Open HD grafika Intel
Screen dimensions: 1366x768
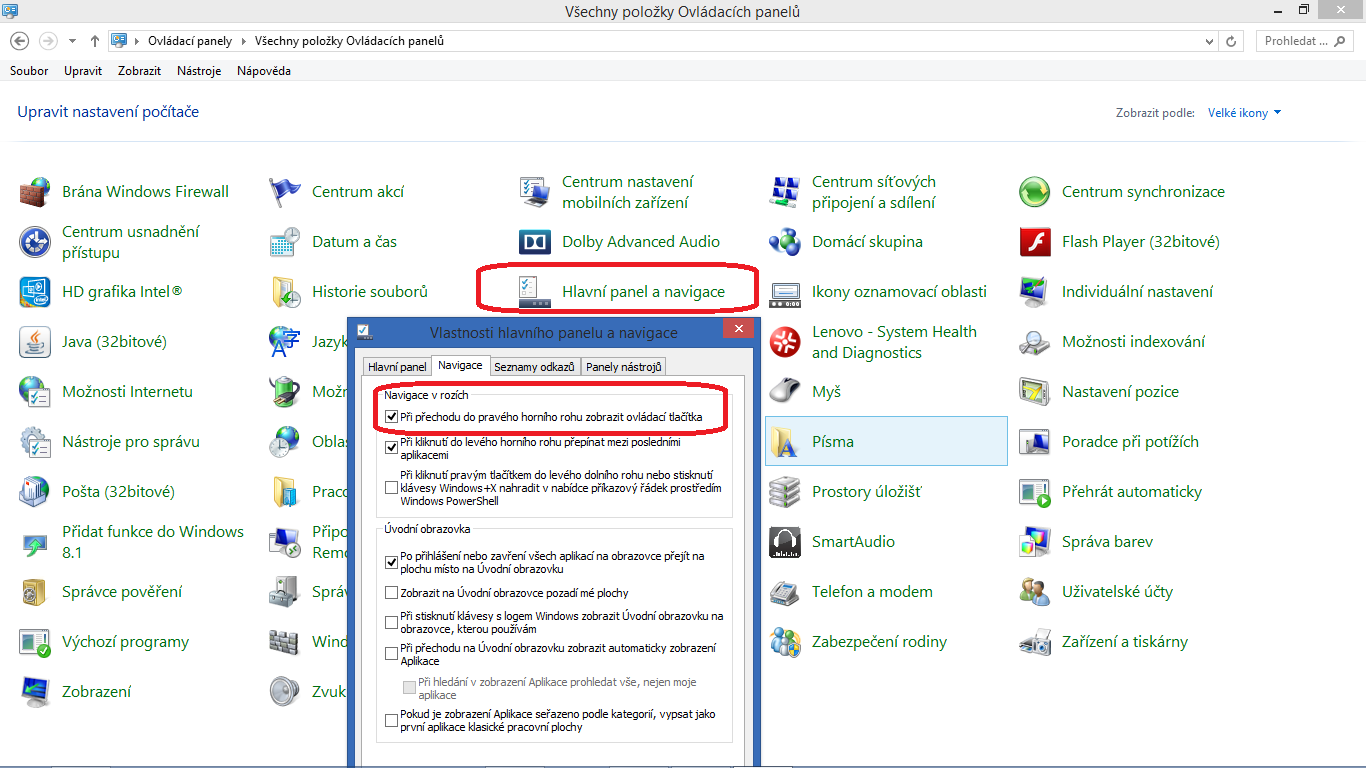pos(101,292)
